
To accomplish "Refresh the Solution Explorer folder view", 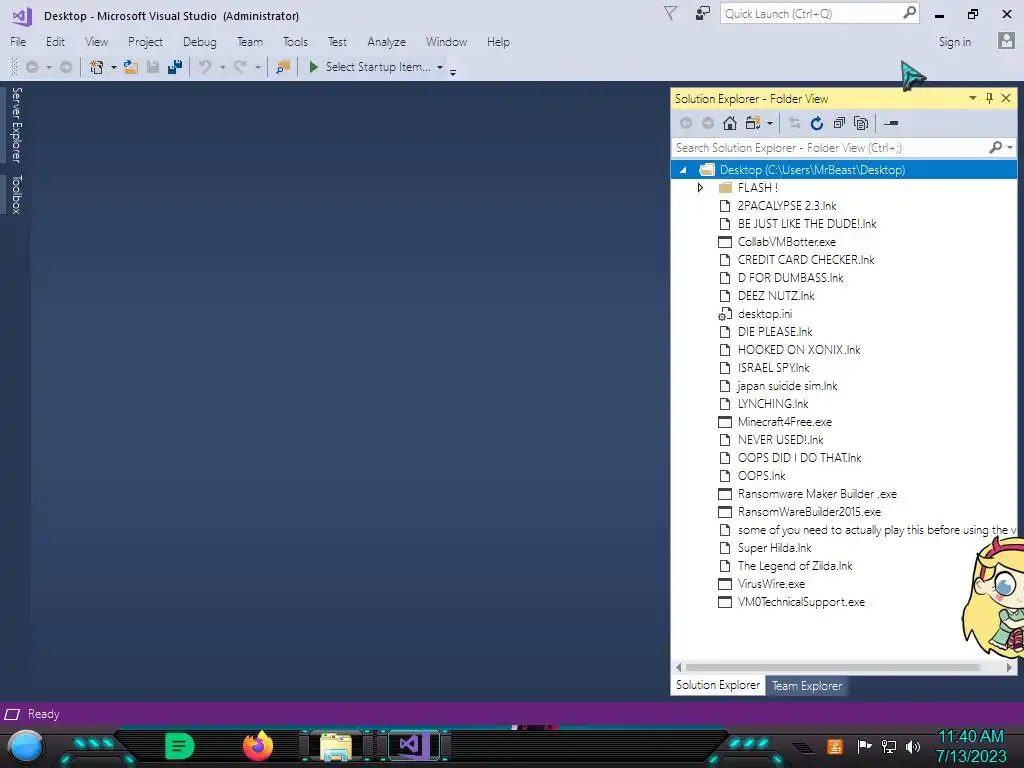I will point(816,123).
